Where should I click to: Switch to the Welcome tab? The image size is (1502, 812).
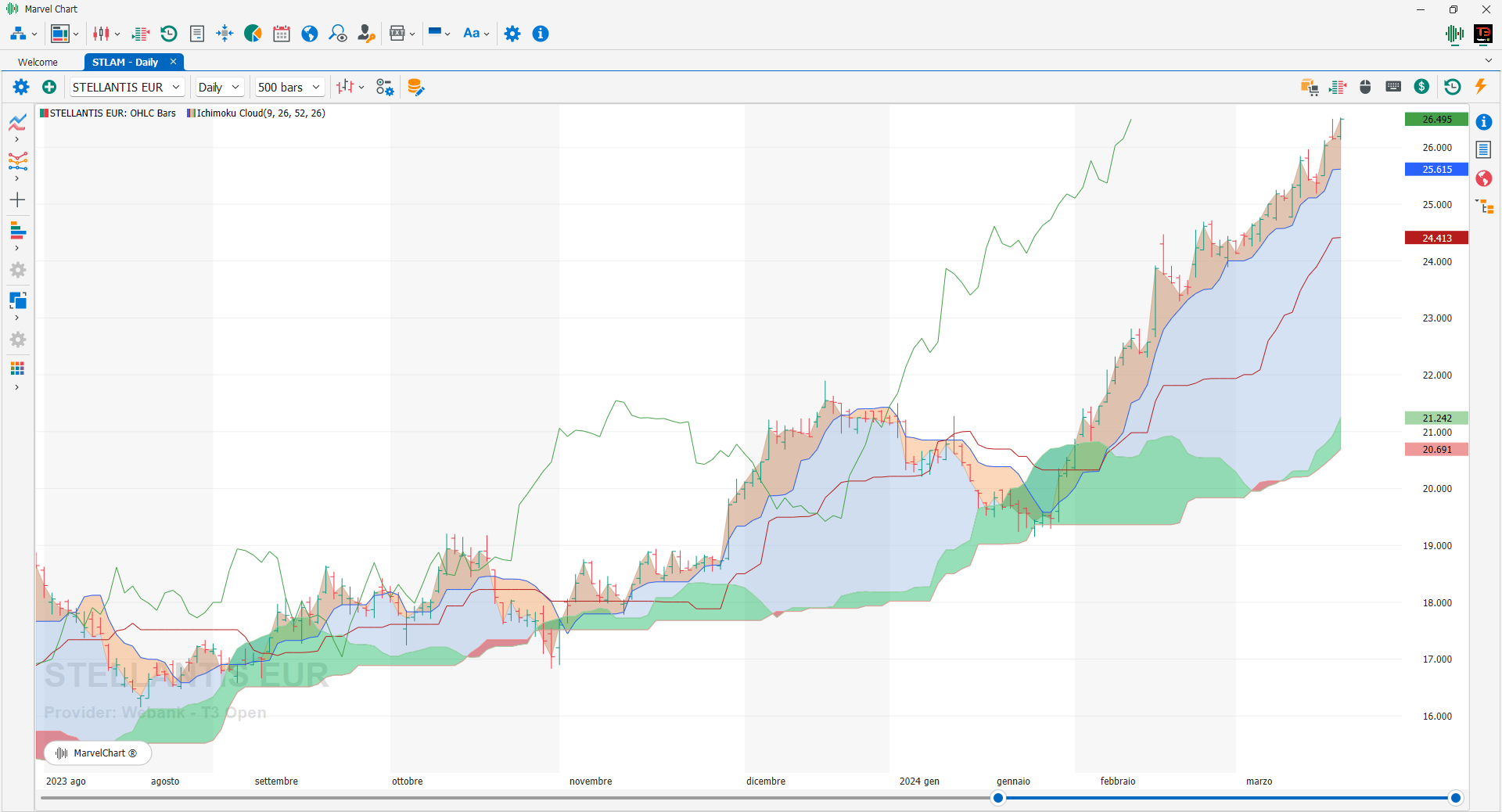pos(38,62)
